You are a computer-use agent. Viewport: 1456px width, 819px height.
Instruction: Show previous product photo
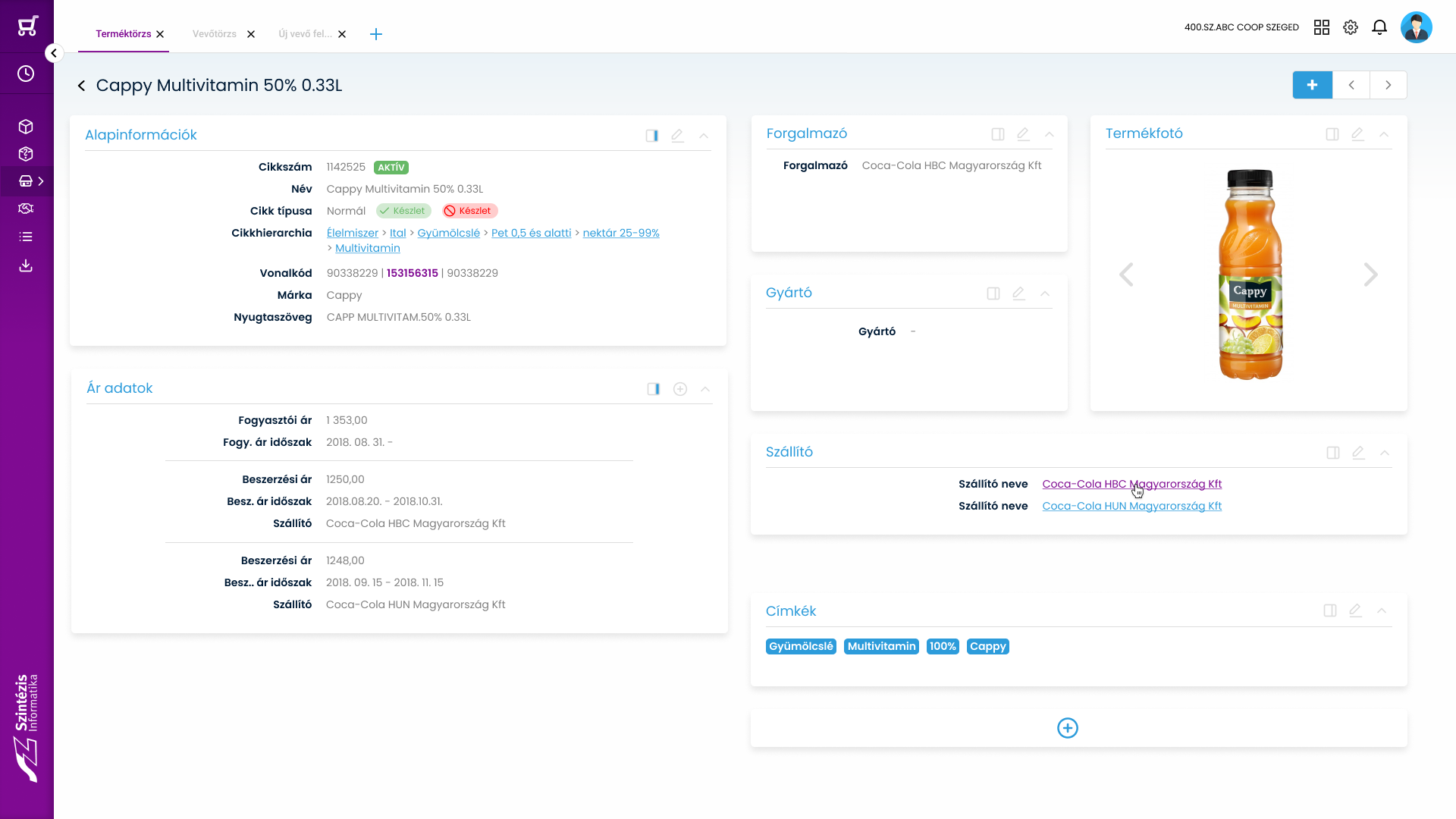click(x=1127, y=275)
